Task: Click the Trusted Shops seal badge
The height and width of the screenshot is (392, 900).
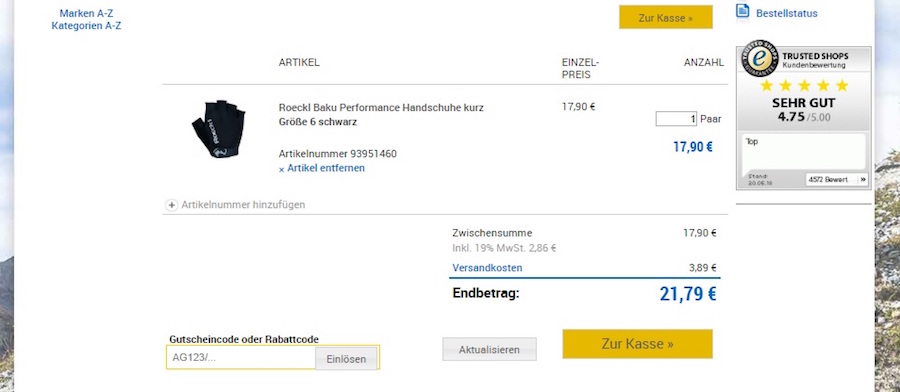Action: point(760,59)
